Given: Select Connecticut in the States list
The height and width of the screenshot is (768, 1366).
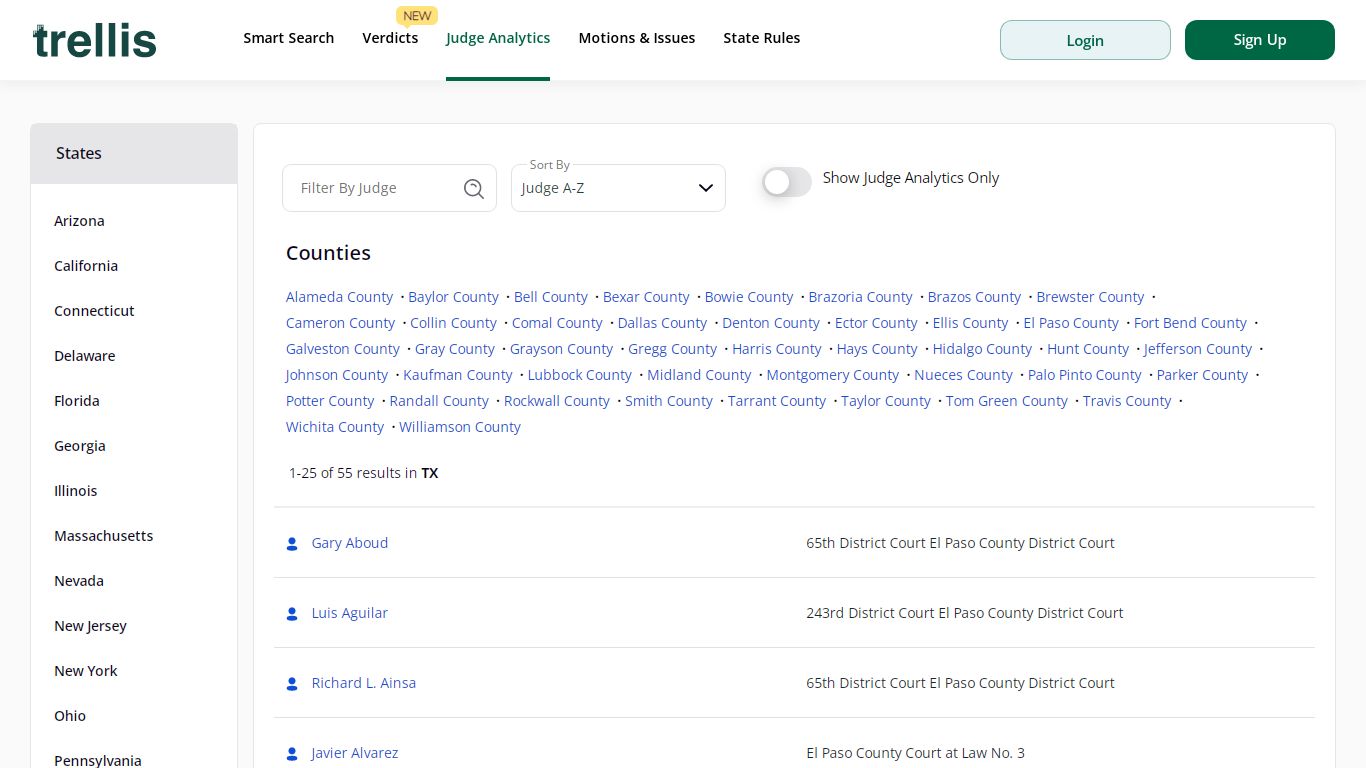Looking at the screenshot, I should coord(94,311).
